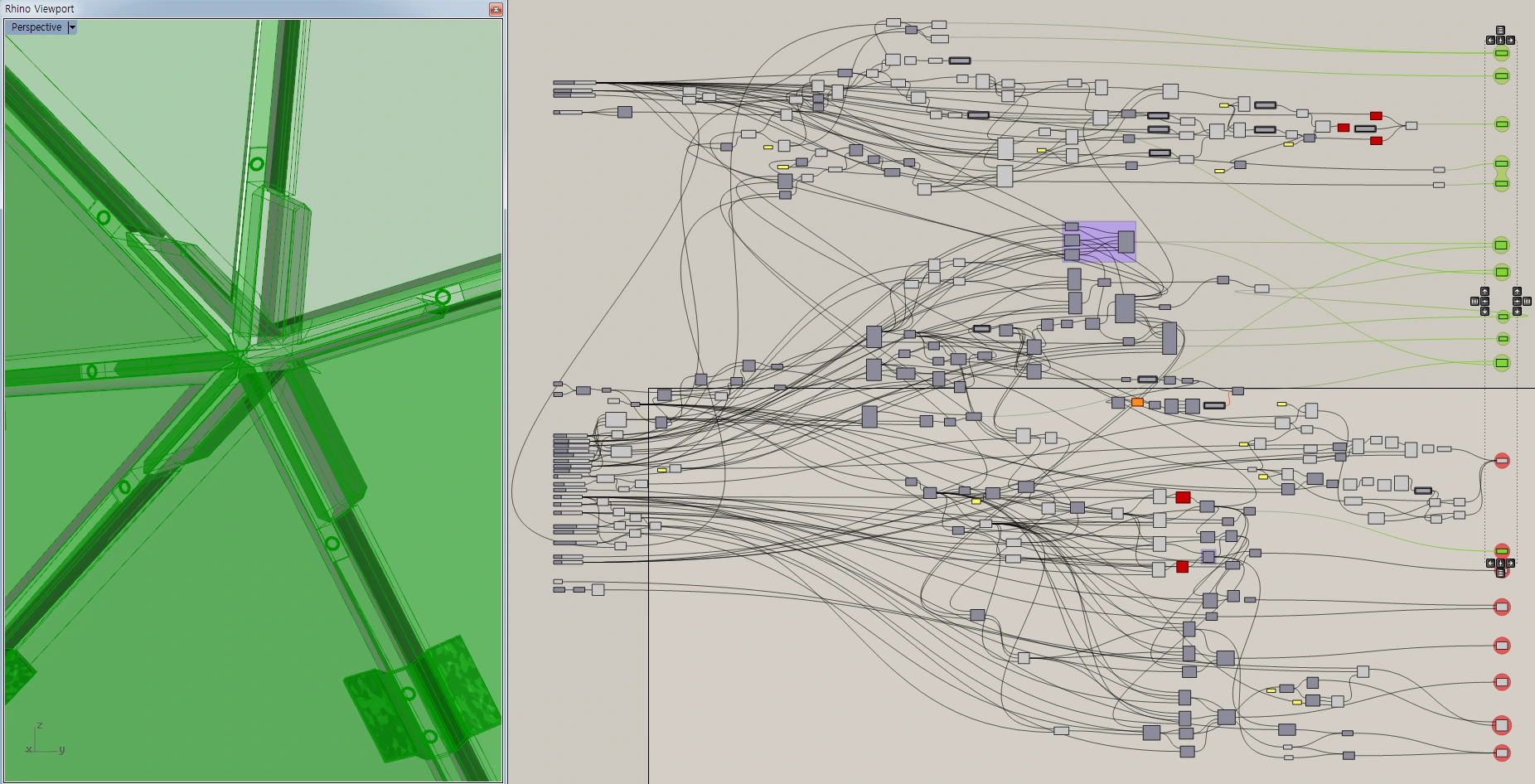Click distribute bars icon of left-side align widget

point(1474,301)
